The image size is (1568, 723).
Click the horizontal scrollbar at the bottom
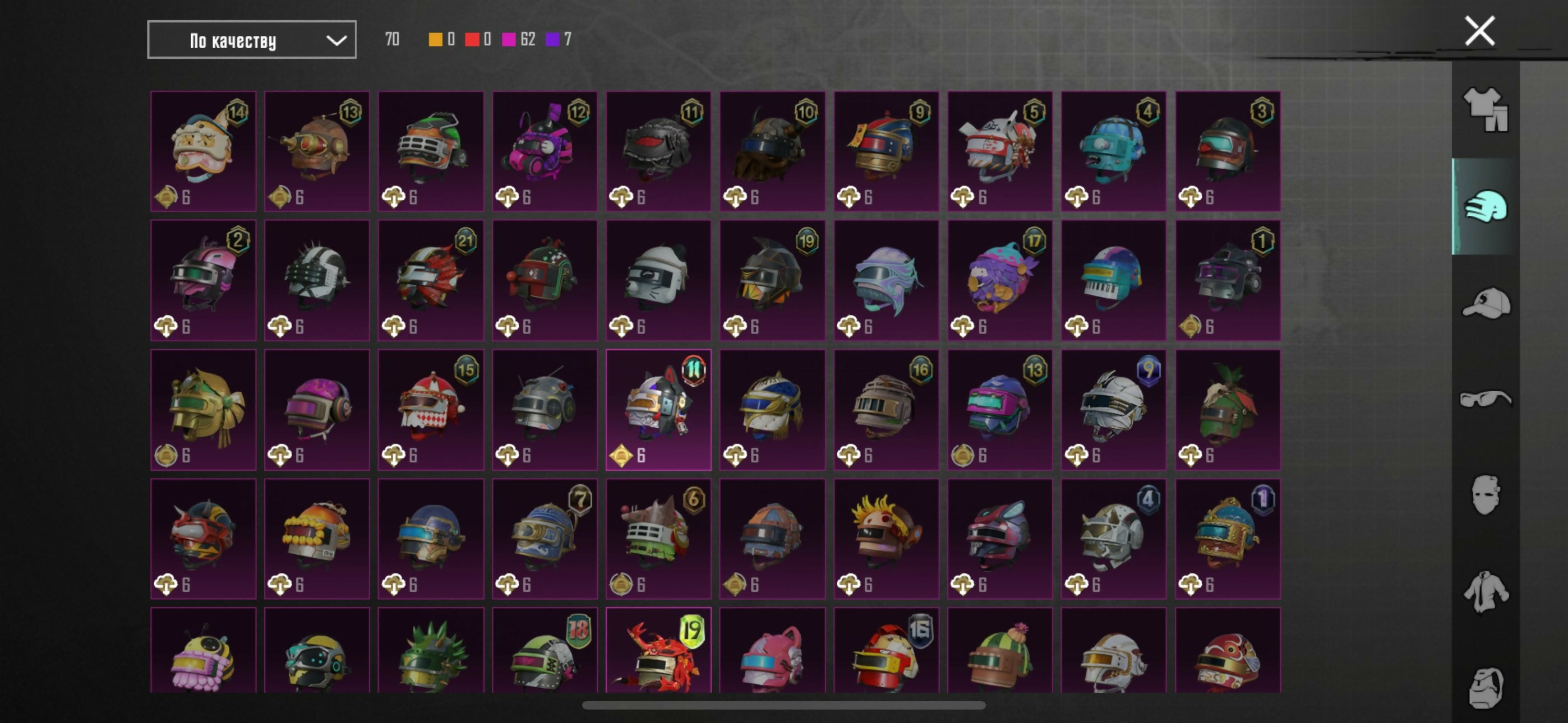(x=783, y=706)
